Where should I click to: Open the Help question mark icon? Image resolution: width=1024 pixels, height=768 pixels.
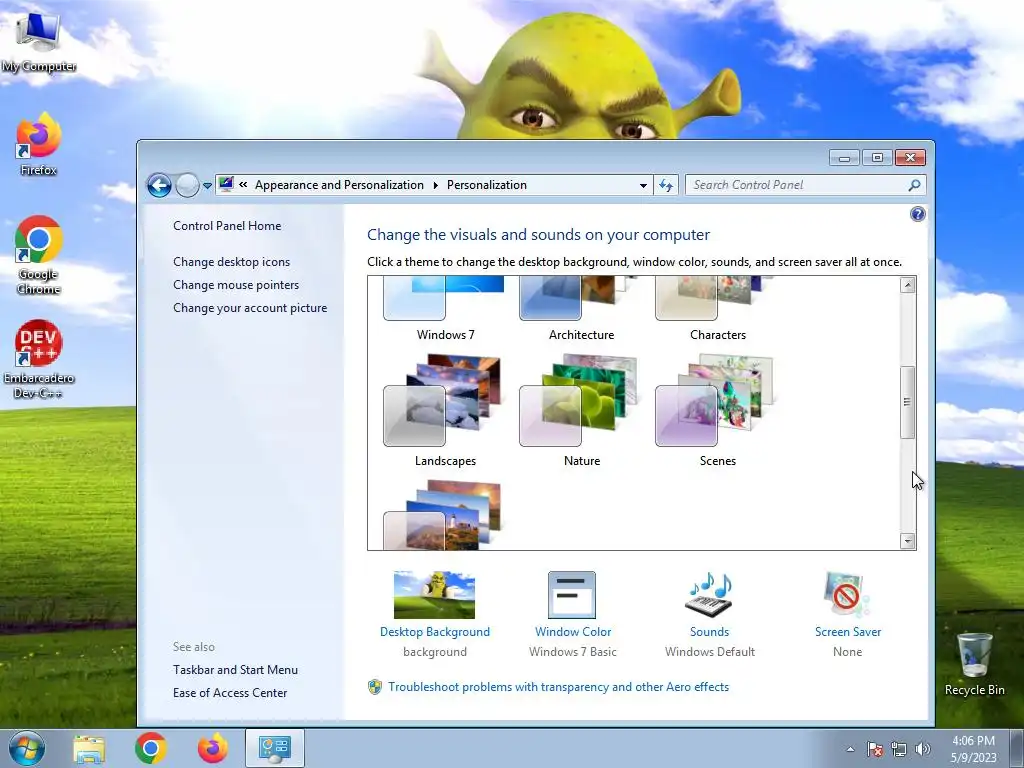coord(917,214)
